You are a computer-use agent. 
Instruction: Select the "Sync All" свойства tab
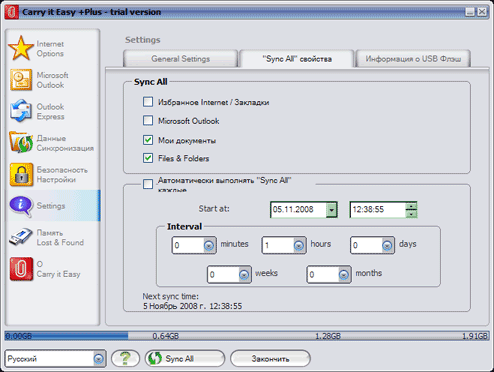coord(297,59)
